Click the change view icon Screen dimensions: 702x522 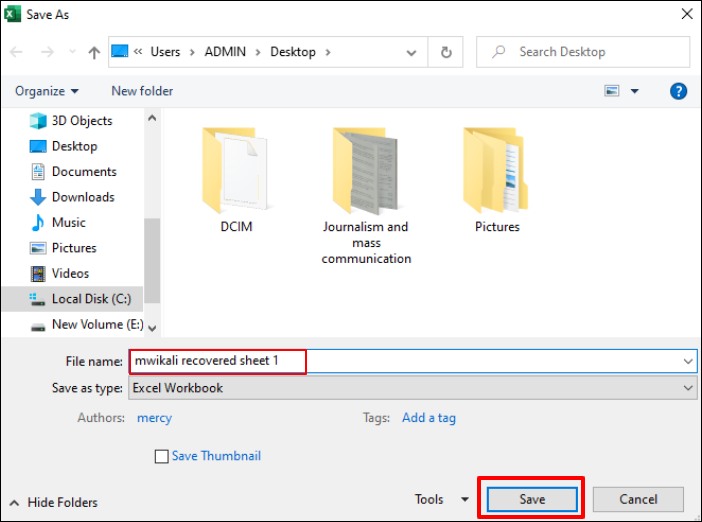pos(612,91)
